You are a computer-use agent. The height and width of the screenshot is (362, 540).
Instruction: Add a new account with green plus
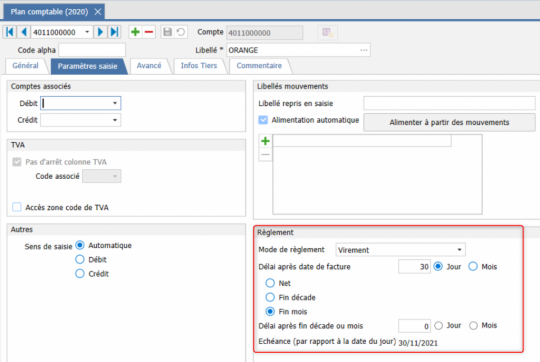[x=135, y=32]
